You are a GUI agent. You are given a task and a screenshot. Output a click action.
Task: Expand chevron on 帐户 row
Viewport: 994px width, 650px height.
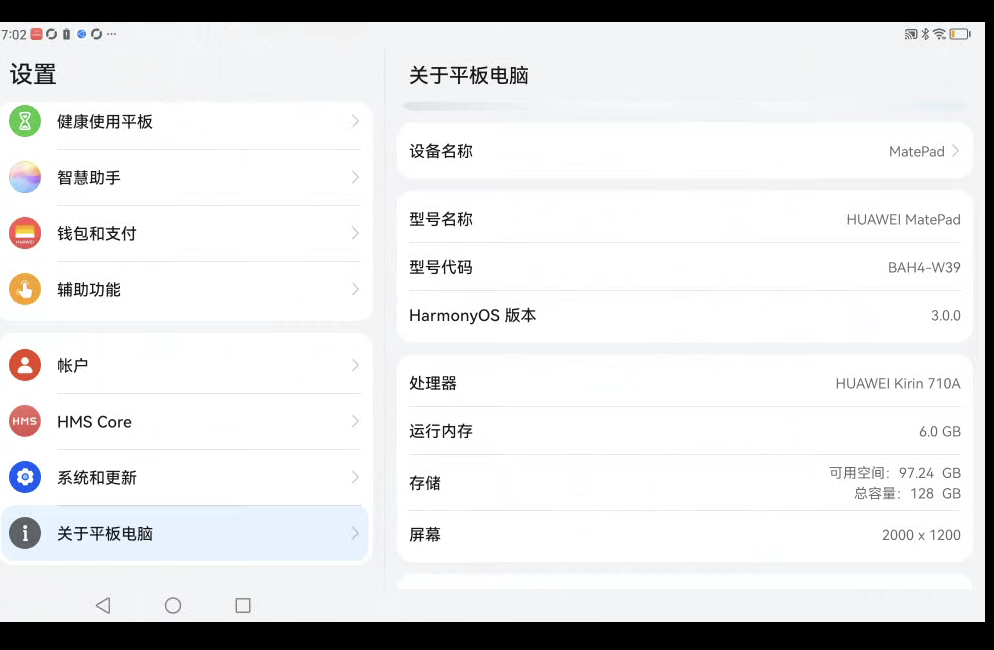coord(355,365)
